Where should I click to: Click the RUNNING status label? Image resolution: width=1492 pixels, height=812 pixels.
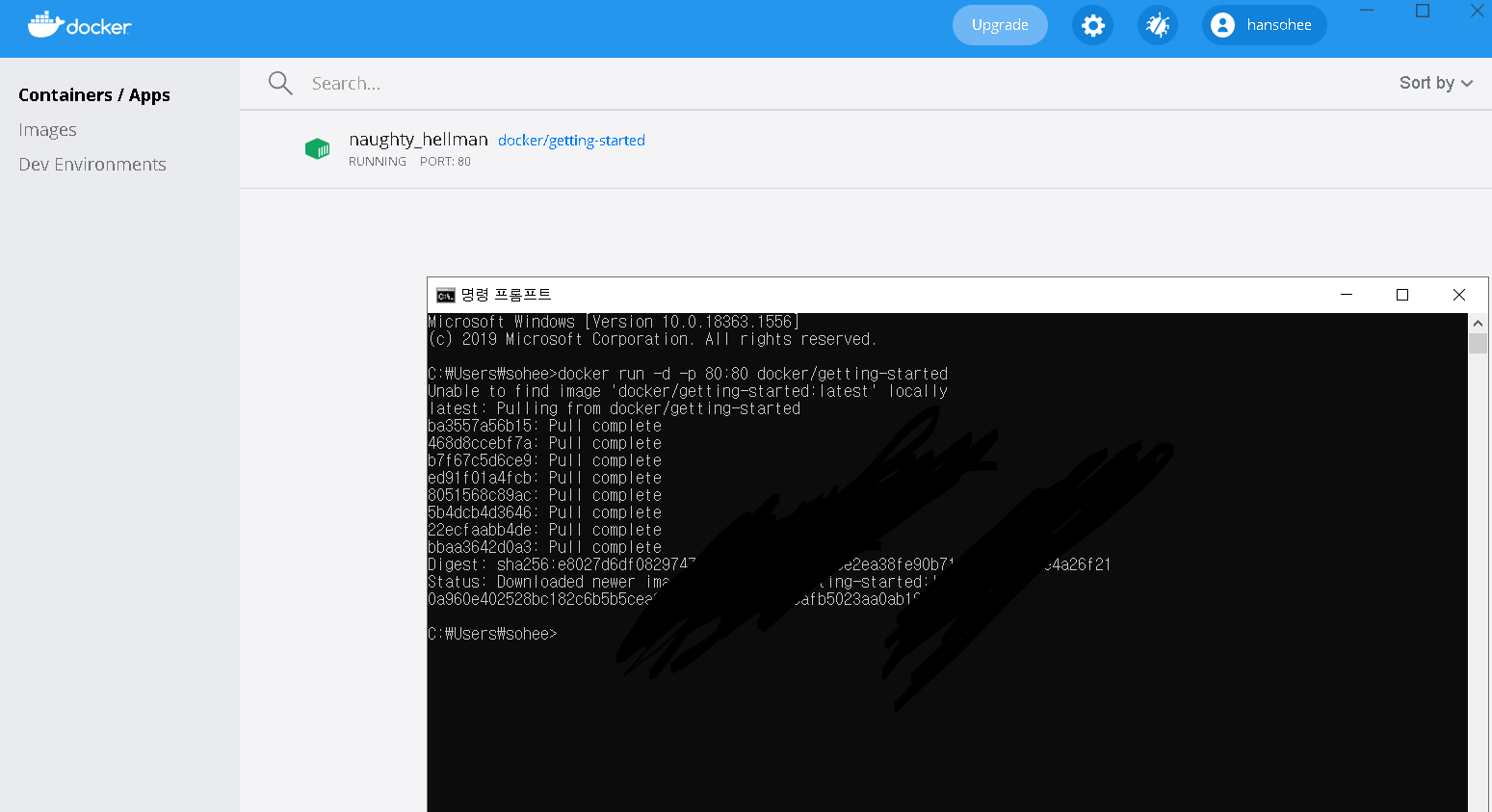click(x=378, y=162)
